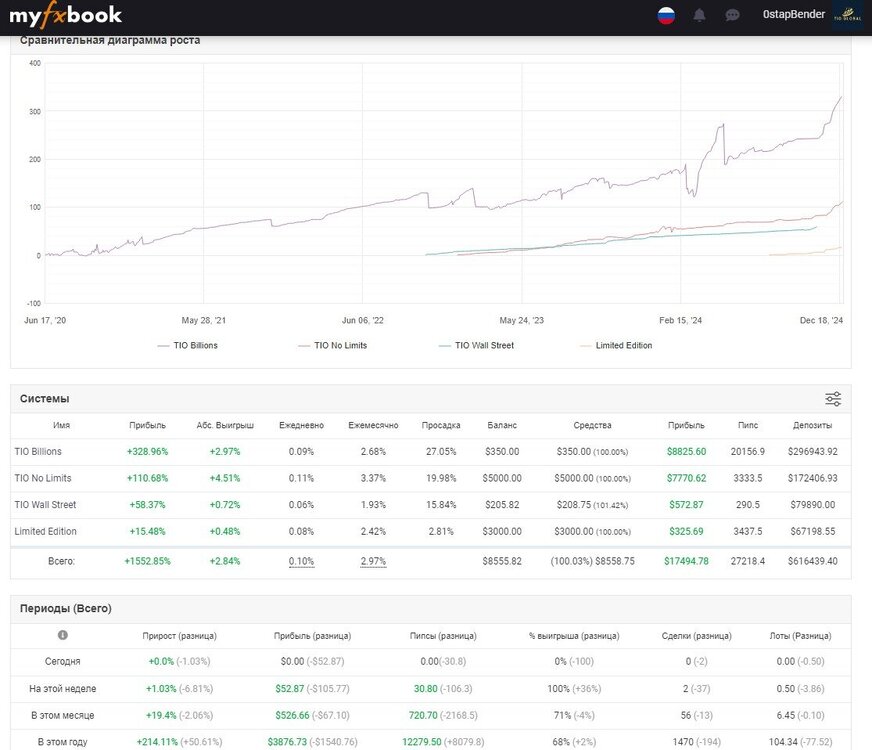872x750 pixels.
Task: Open the chat messages icon
Action: (732, 15)
